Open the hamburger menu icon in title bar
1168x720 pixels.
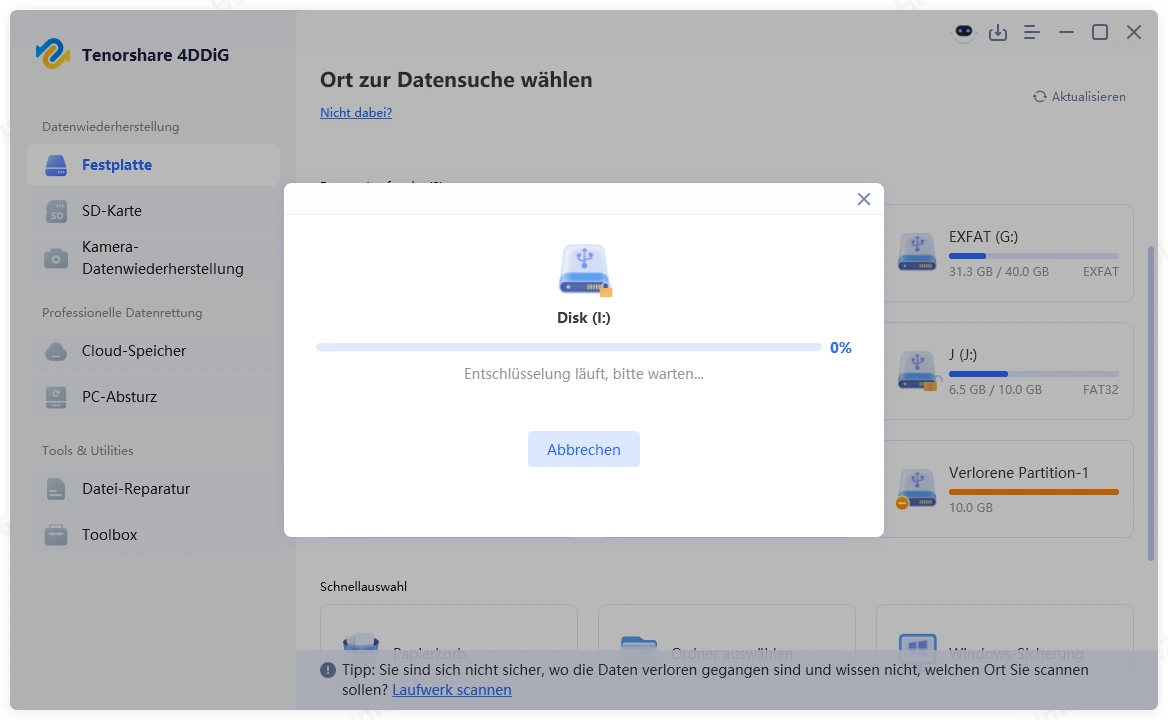tap(1032, 33)
